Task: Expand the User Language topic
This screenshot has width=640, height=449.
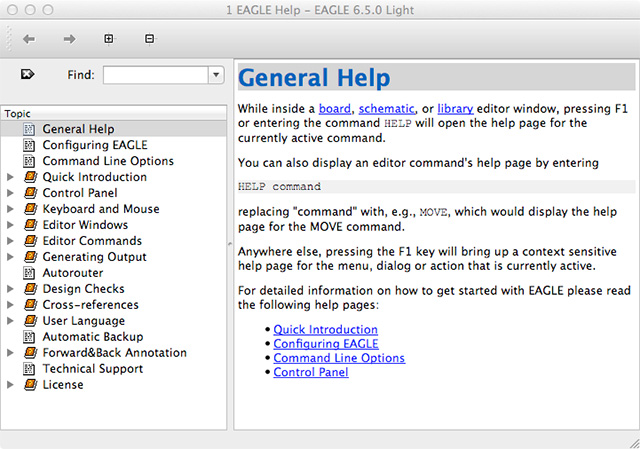Action: pos(10,321)
